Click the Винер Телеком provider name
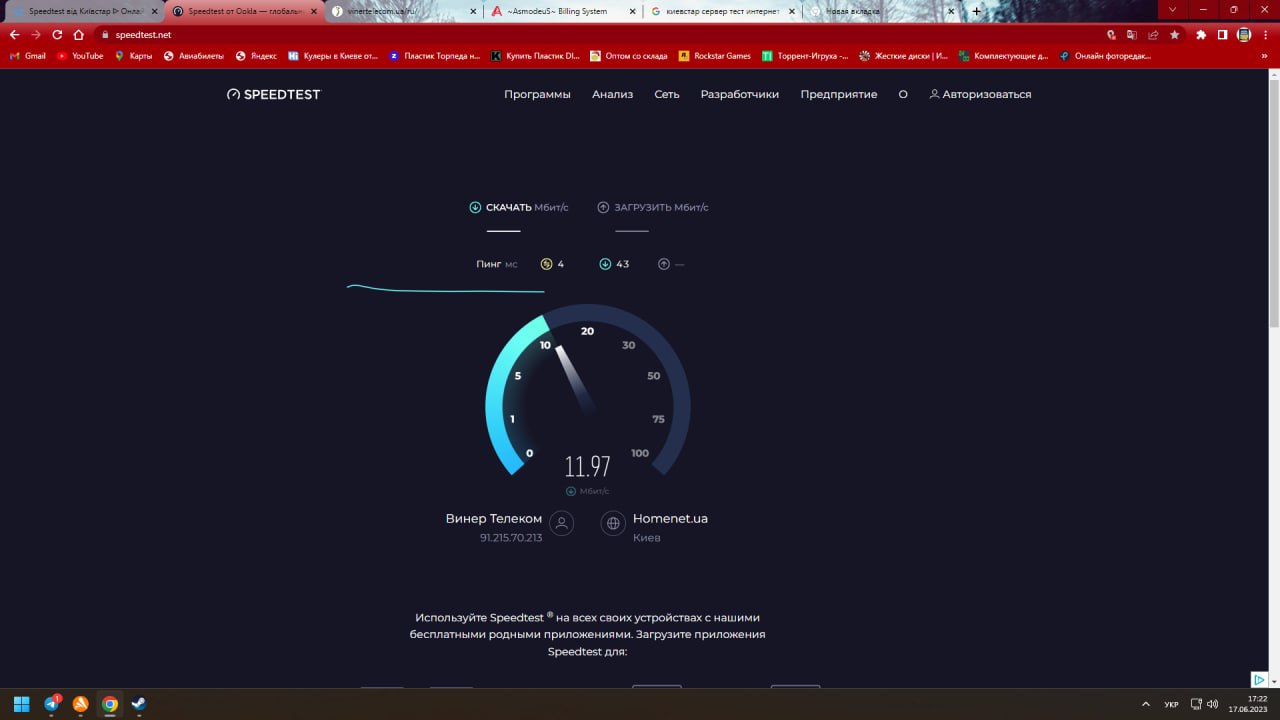The image size is (1280, 720). click(494, 519)
